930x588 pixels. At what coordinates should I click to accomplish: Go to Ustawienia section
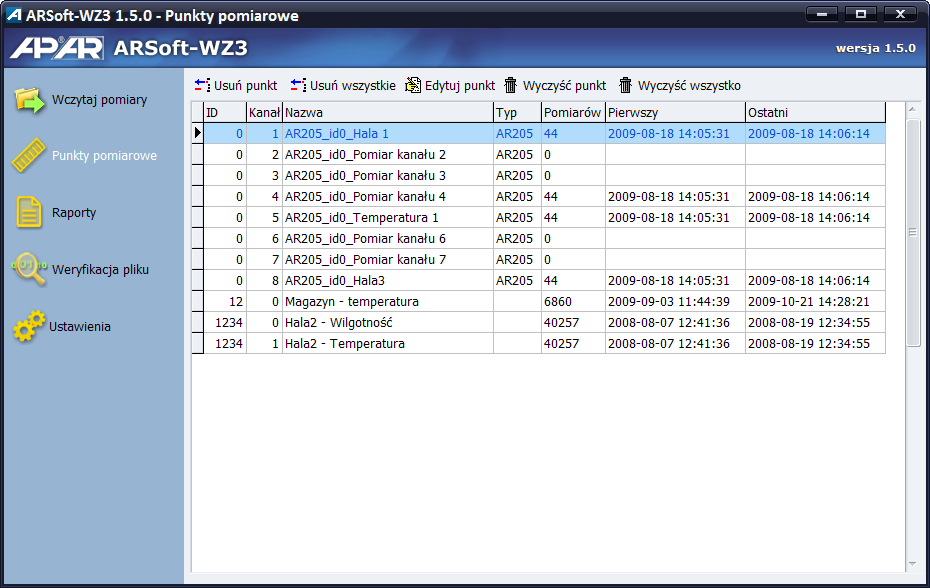pyautogui.click(x=79, y=326)
